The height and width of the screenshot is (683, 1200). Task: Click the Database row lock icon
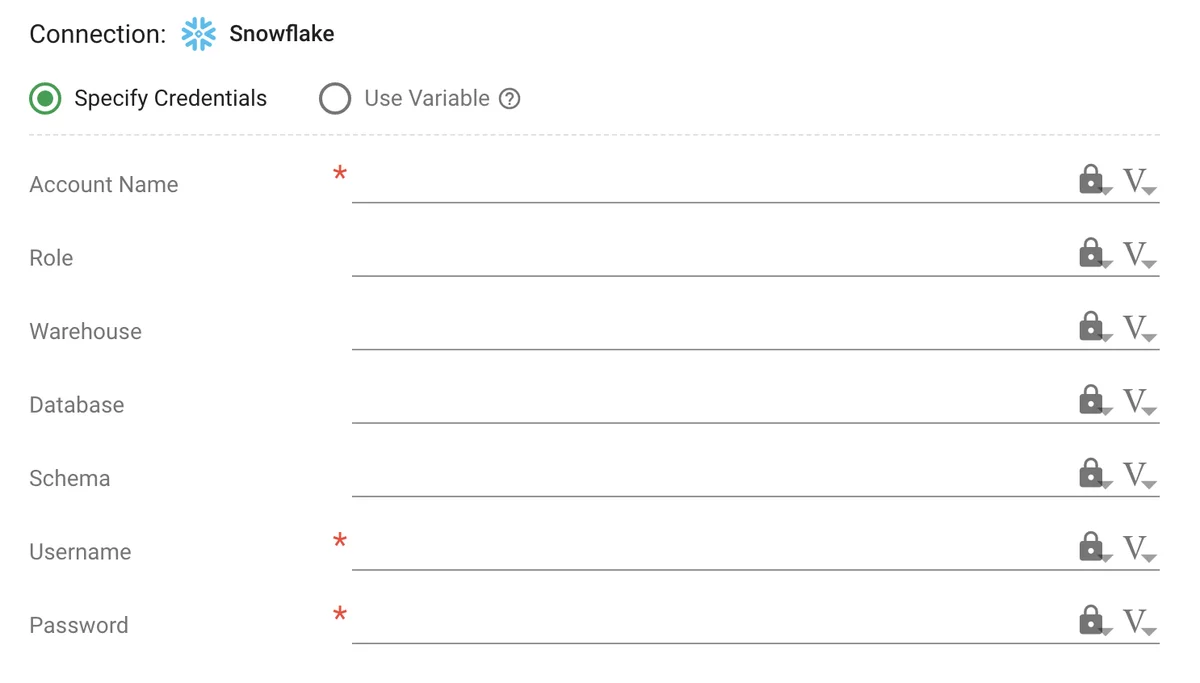pos(1091,400)
